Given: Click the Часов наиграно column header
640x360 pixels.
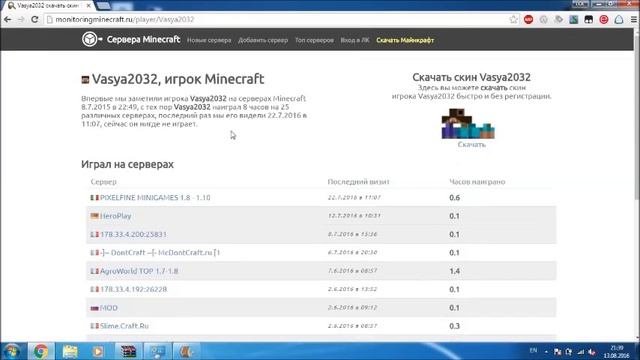Looking at the screenshot, I should [x=477, y=182].
